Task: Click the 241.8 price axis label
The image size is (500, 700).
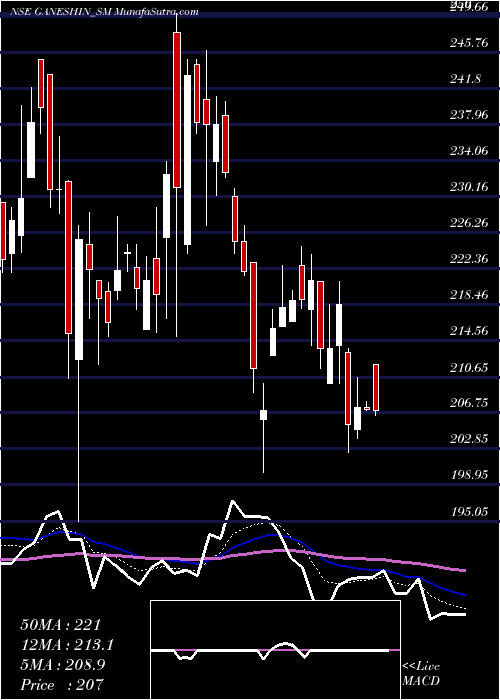Action: tap(466, 79)
